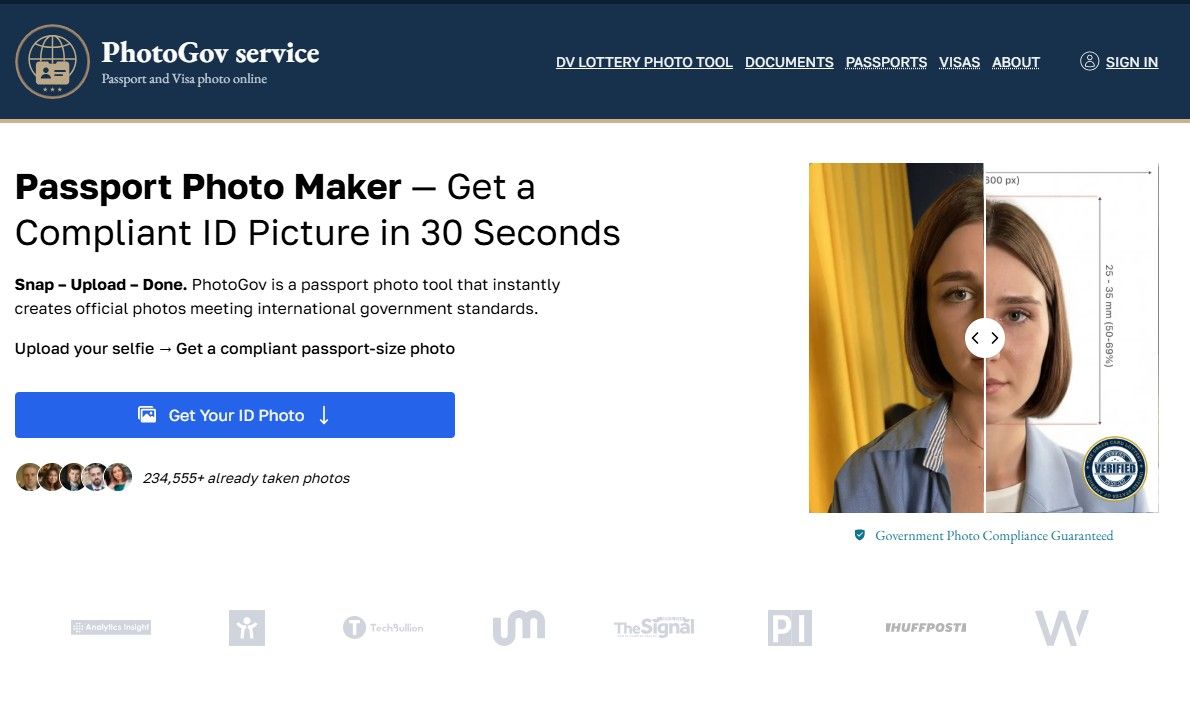Expand the Visas menu
This screenshot has width=1190, height=712.
pos(959,62)
